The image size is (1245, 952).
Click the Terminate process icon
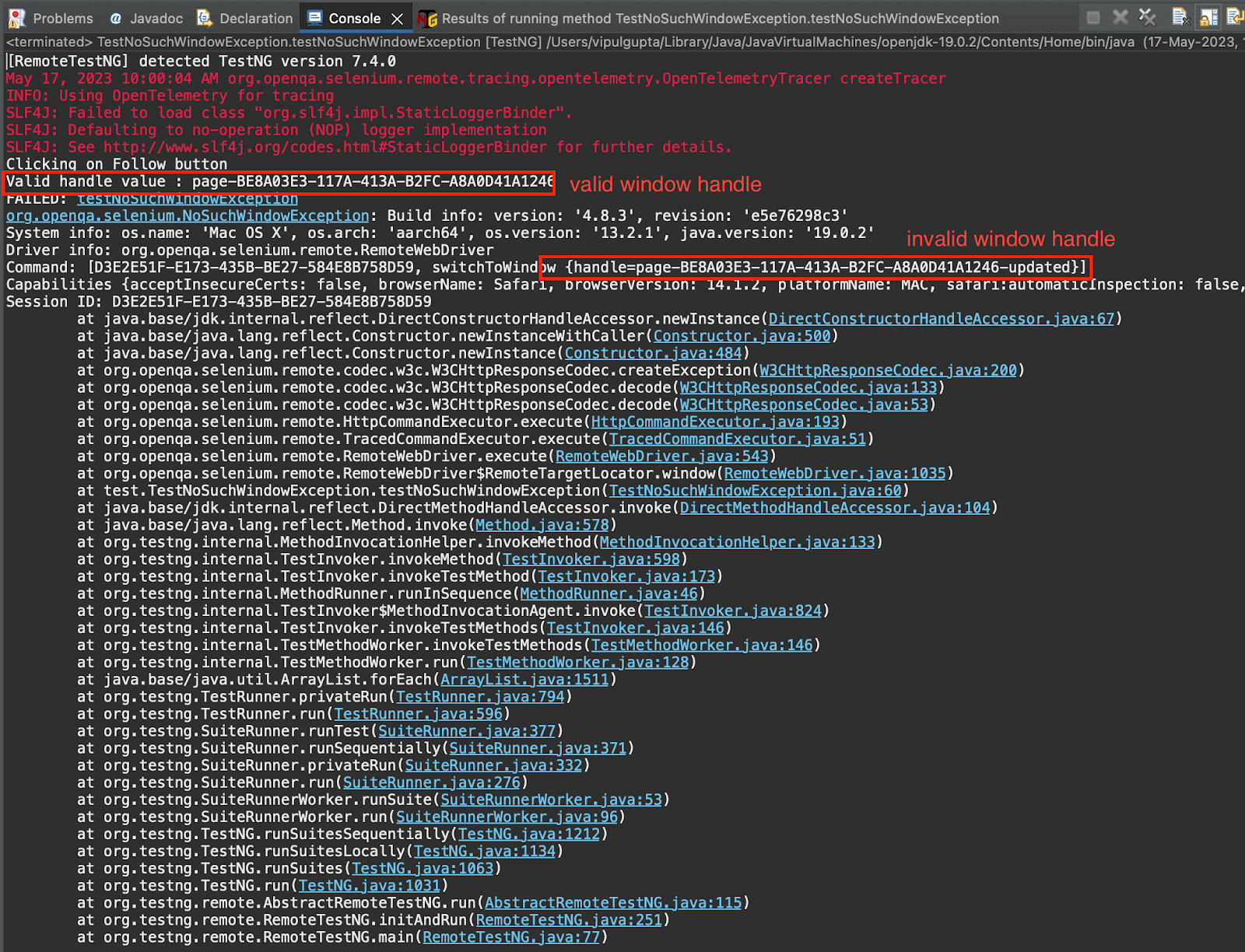pos(1093,17)
